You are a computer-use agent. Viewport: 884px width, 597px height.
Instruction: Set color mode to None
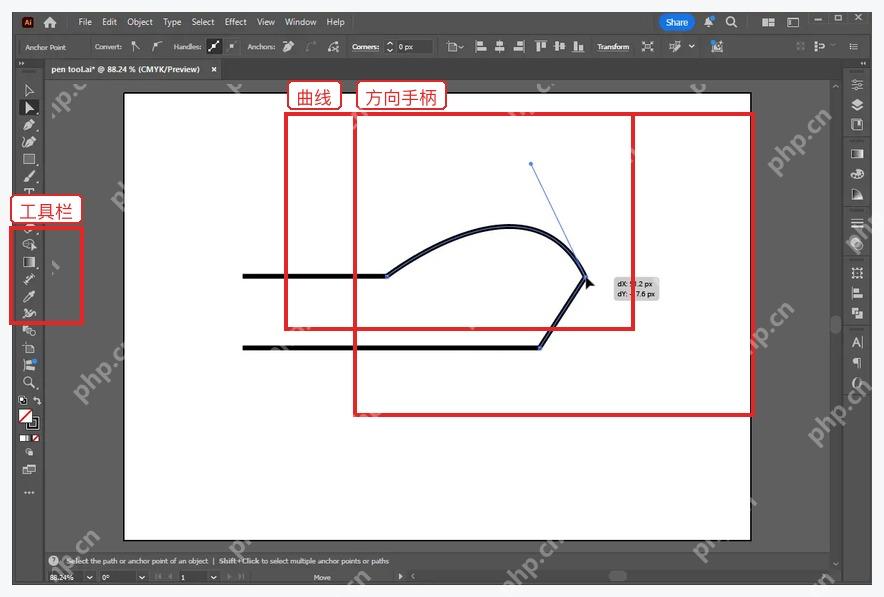coord(36,438)
